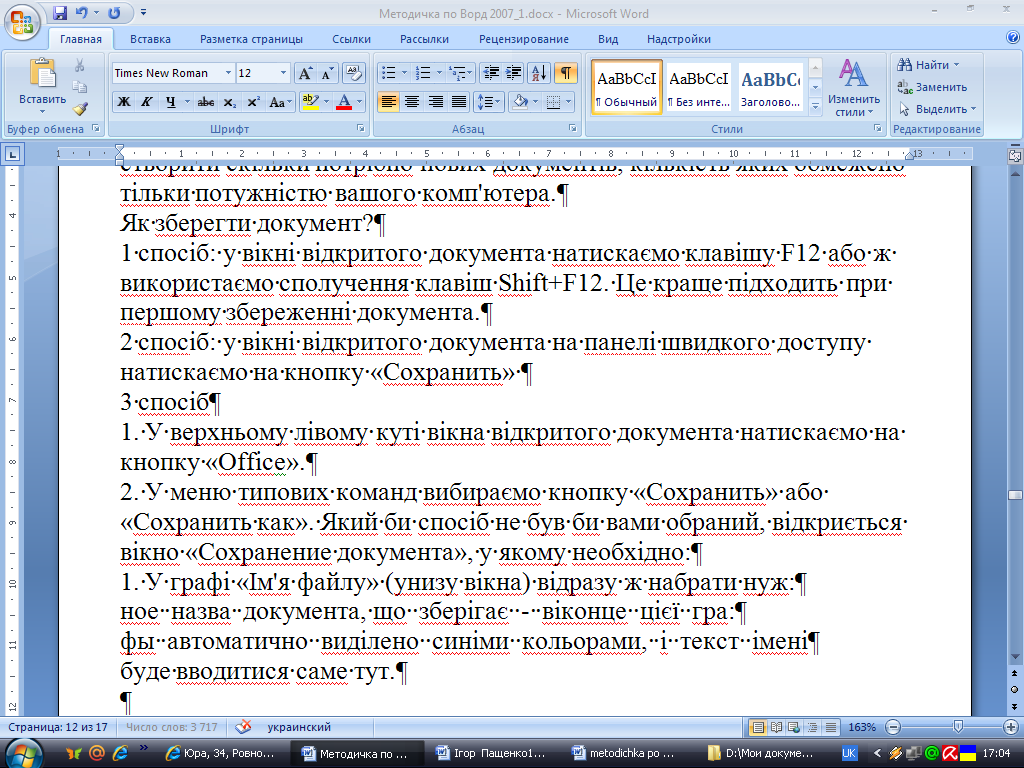1024x768 pixels.
Task: Activate the Format Painter brush
Action: coord(80,108)
